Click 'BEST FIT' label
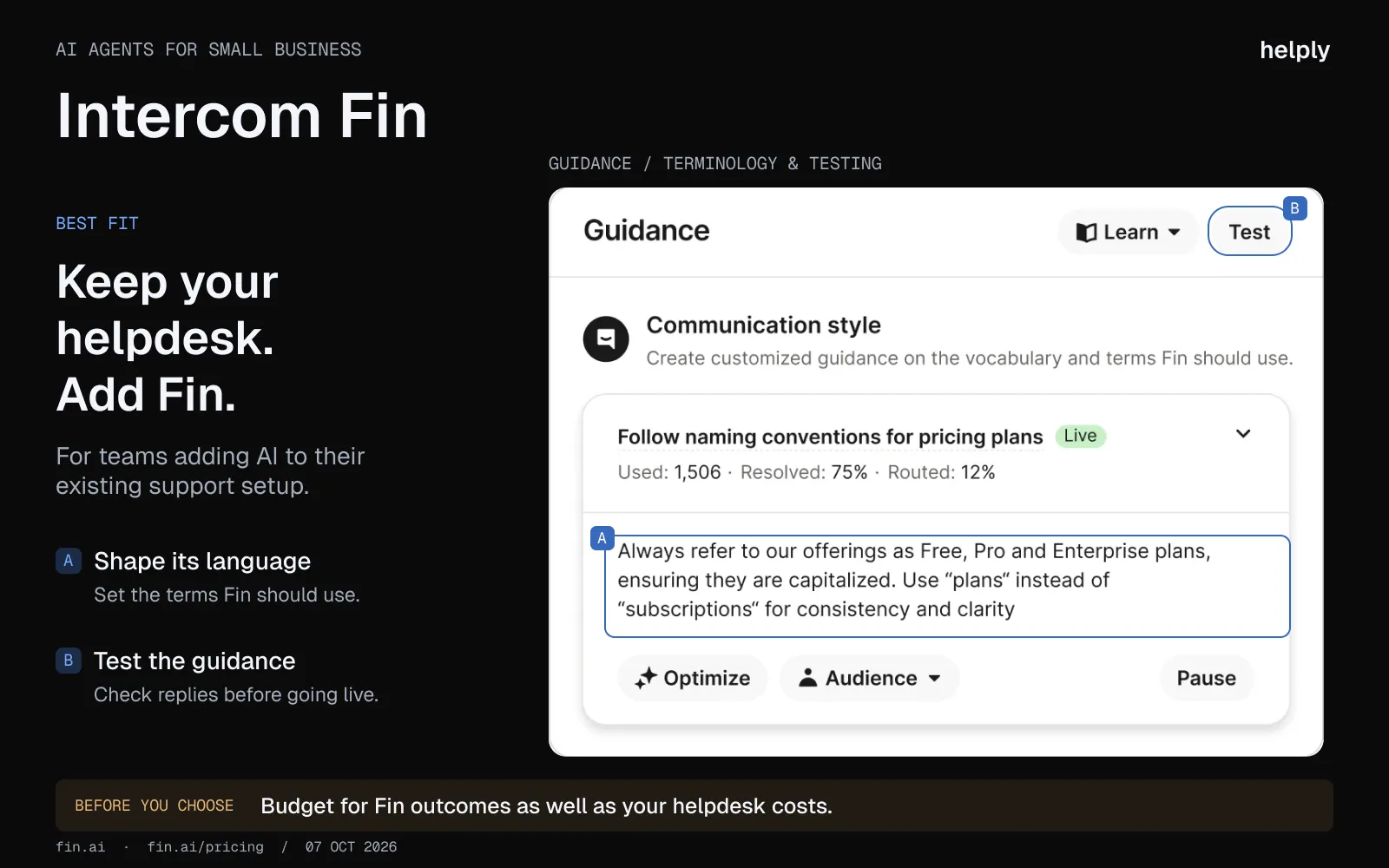Image resolution: width=1389 pixels, height=868 pixels. tap(97, 223)
